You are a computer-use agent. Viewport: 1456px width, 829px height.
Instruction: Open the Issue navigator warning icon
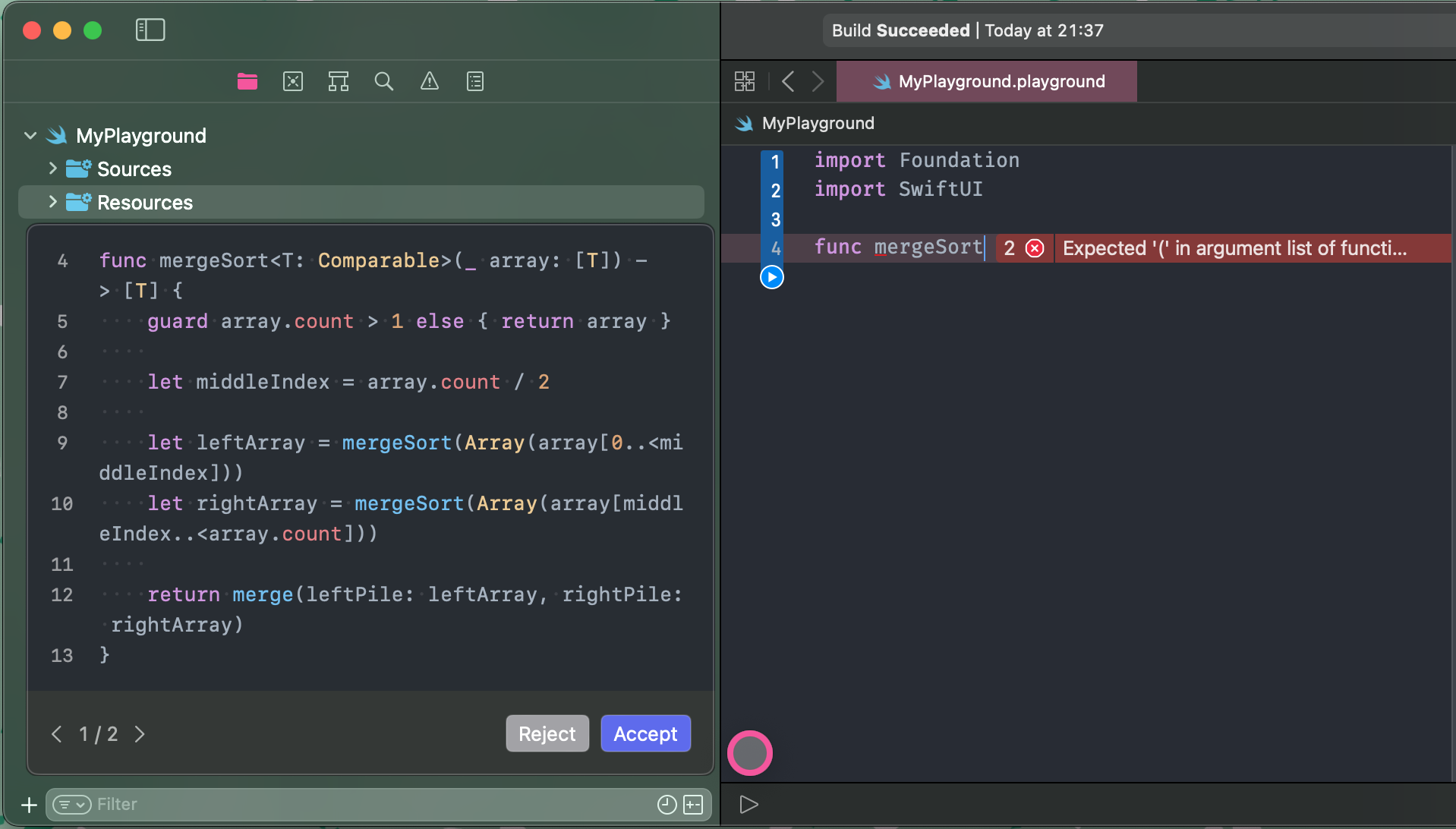click(430, 81)
